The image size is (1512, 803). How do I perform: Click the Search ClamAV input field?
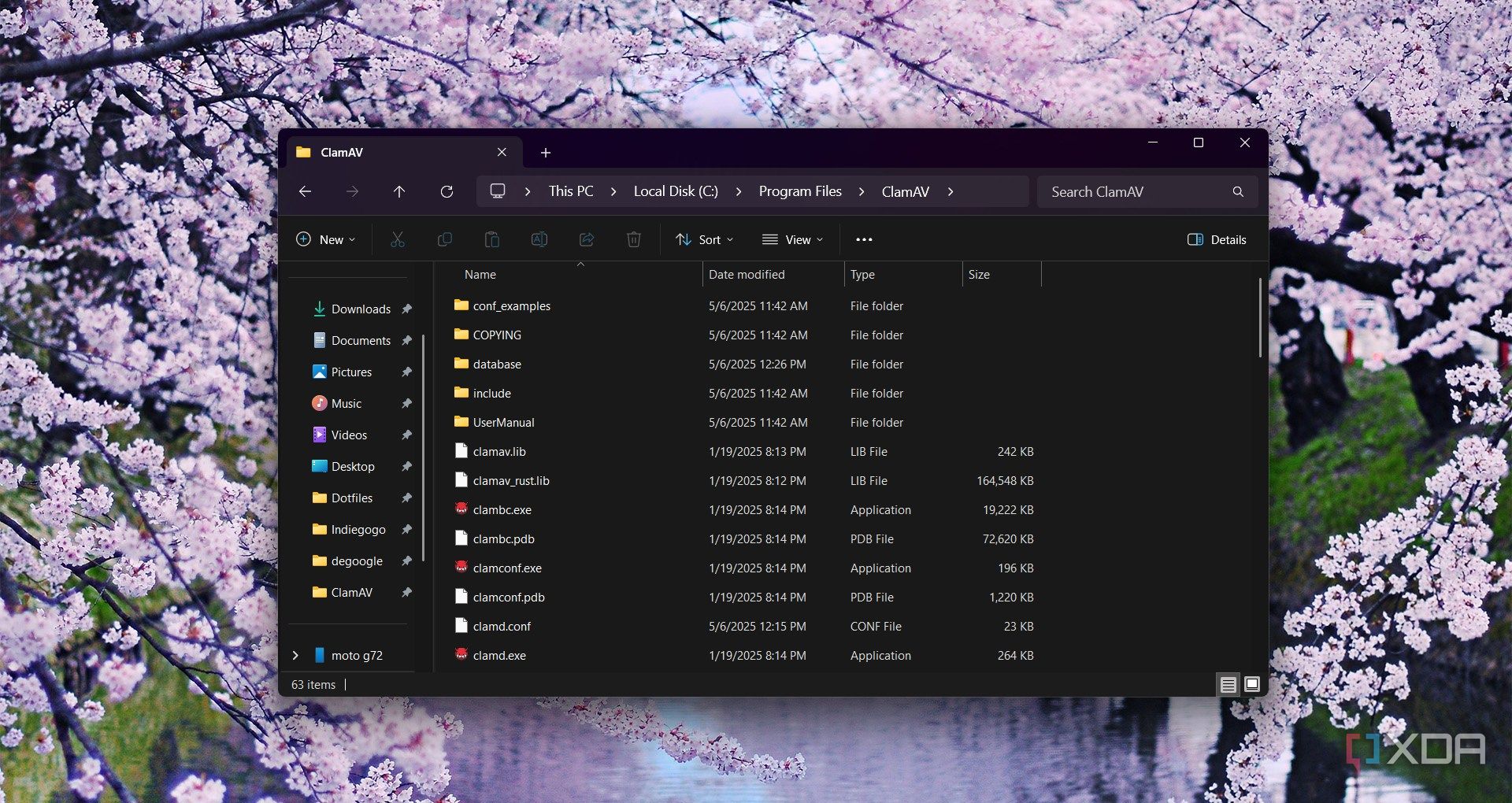[x=1134, y=191]
